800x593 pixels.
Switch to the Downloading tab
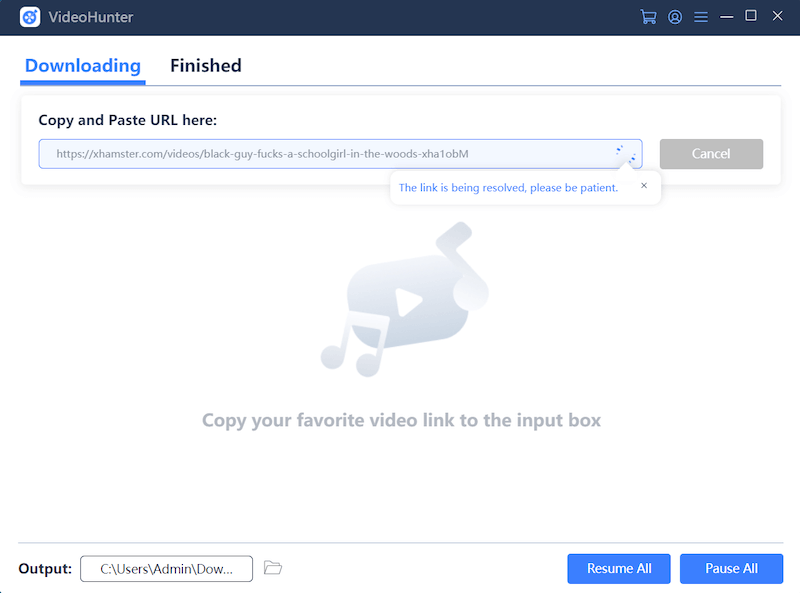click(x=83, y=66)
